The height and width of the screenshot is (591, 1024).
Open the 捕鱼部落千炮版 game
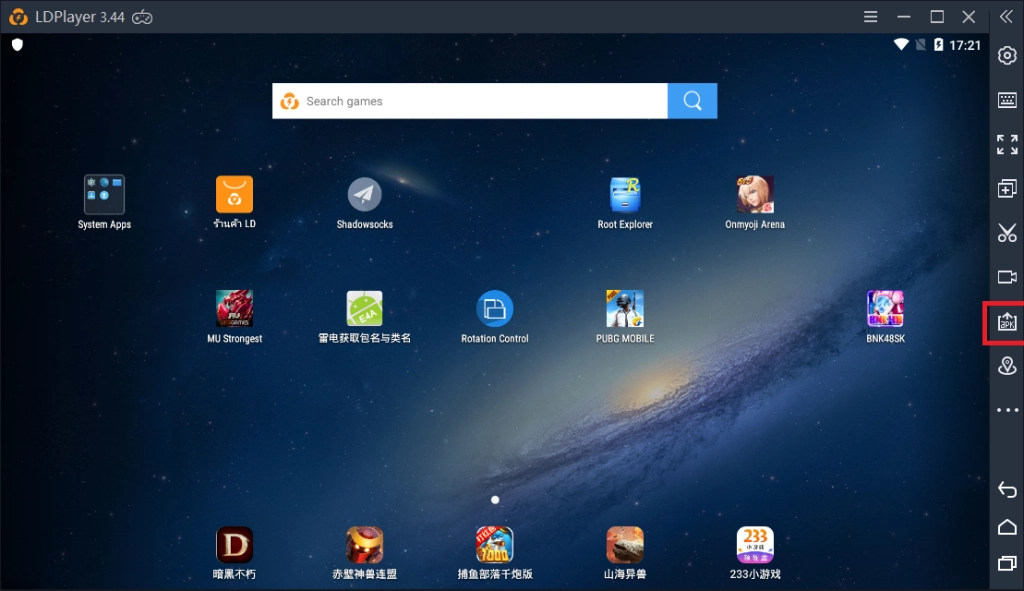point(494,545)
